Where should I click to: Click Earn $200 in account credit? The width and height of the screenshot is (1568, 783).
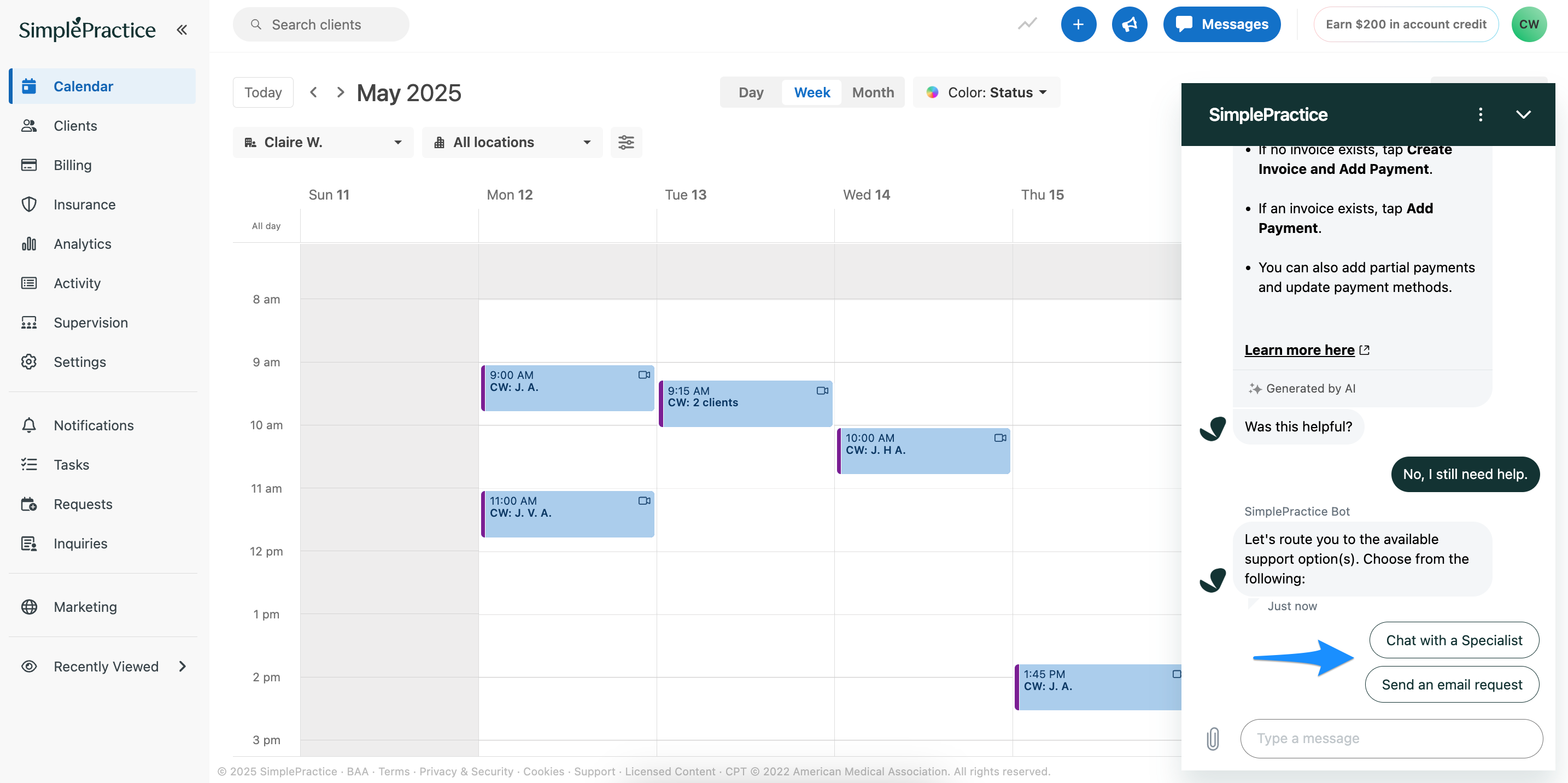1406,25
